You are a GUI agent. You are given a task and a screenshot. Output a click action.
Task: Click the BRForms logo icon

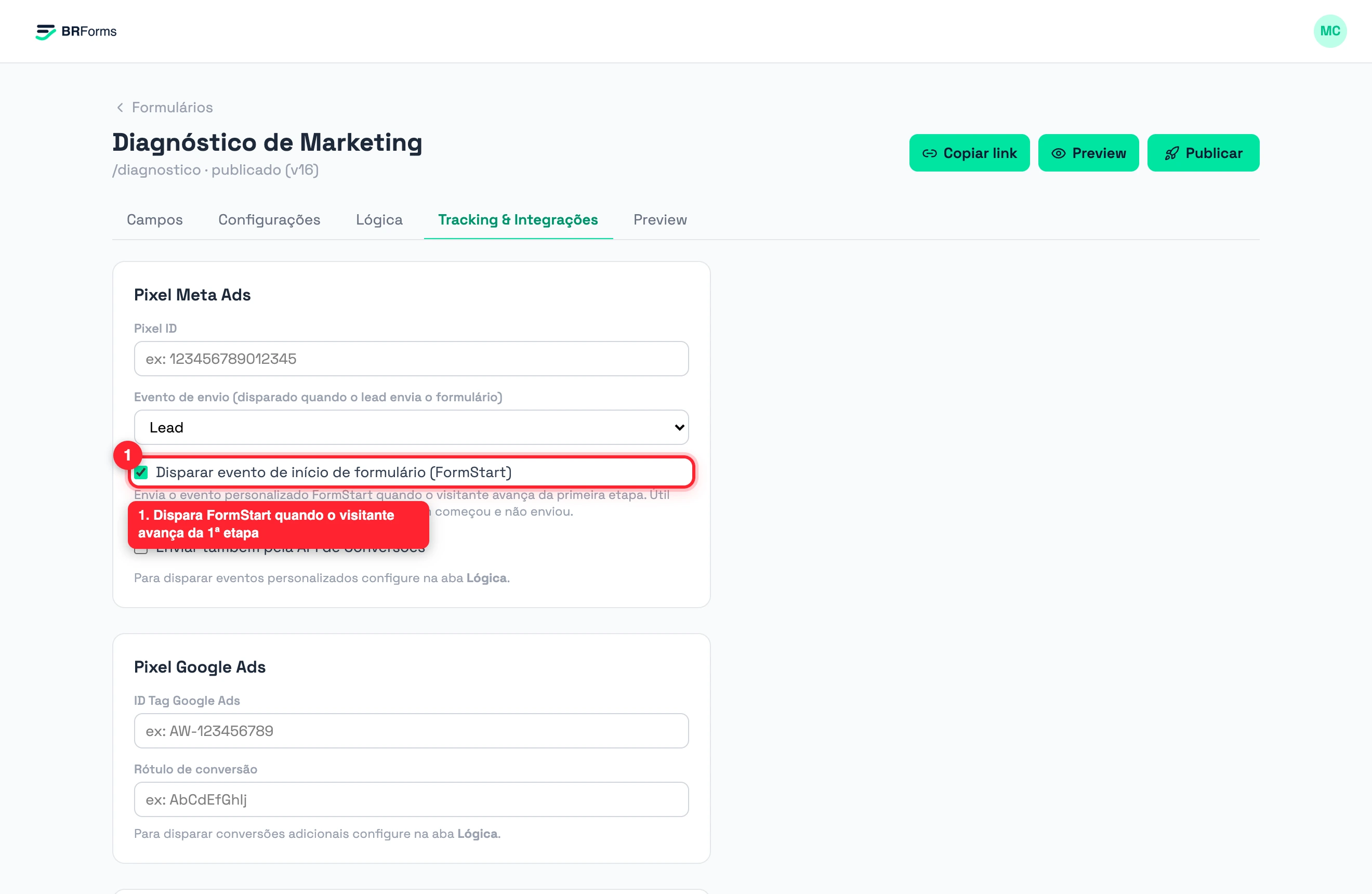(x=46, y=32)
